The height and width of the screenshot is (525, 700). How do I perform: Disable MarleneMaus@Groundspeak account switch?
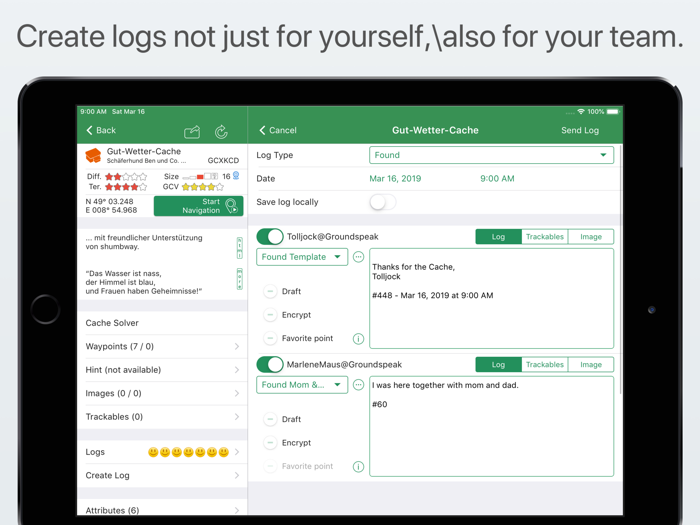click(x=270, y=365)
